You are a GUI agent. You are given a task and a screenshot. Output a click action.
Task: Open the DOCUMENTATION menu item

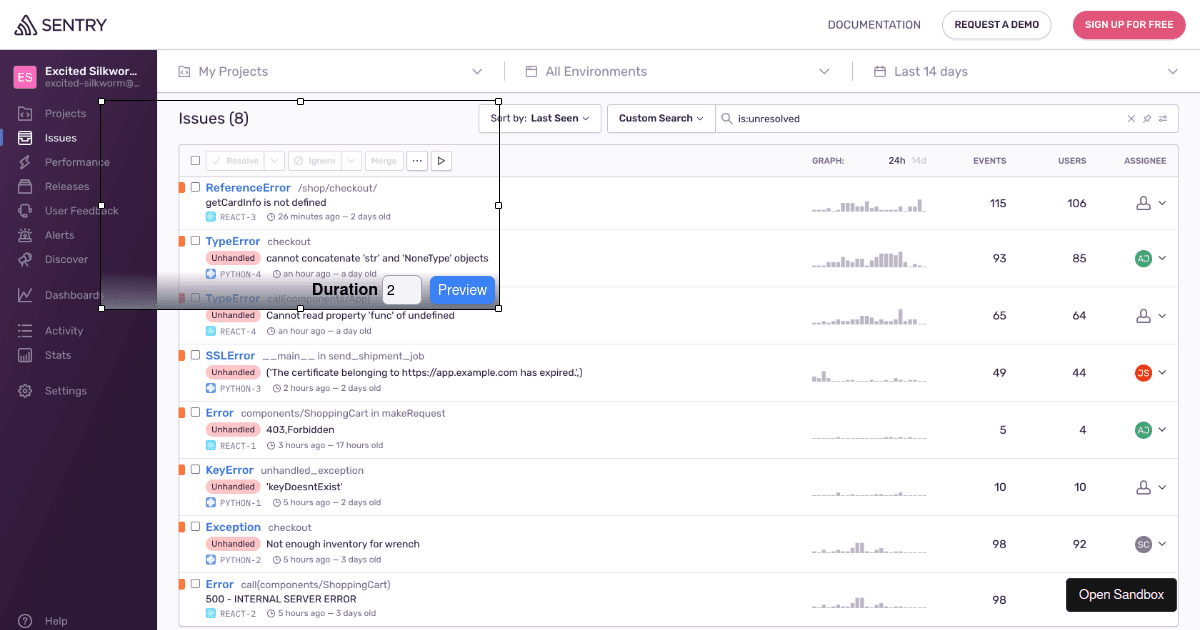click(x=874, y=24)
